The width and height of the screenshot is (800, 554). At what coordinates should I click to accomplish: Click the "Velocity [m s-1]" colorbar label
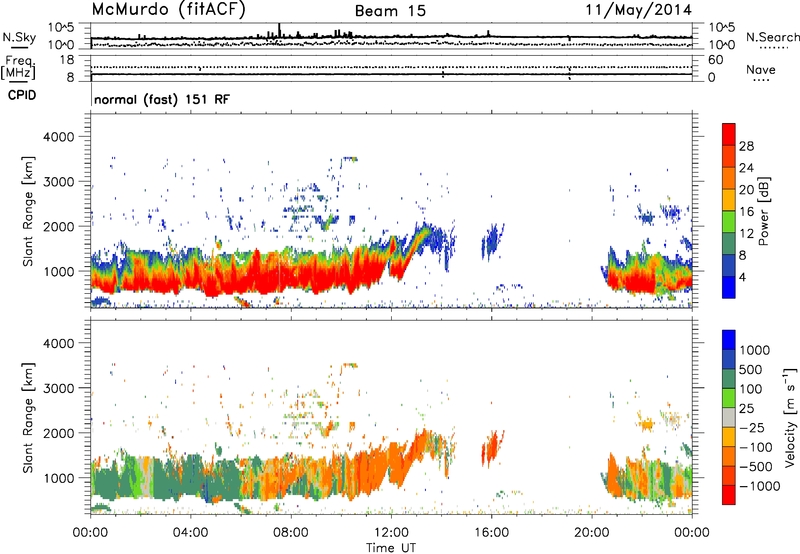[790, 417]
